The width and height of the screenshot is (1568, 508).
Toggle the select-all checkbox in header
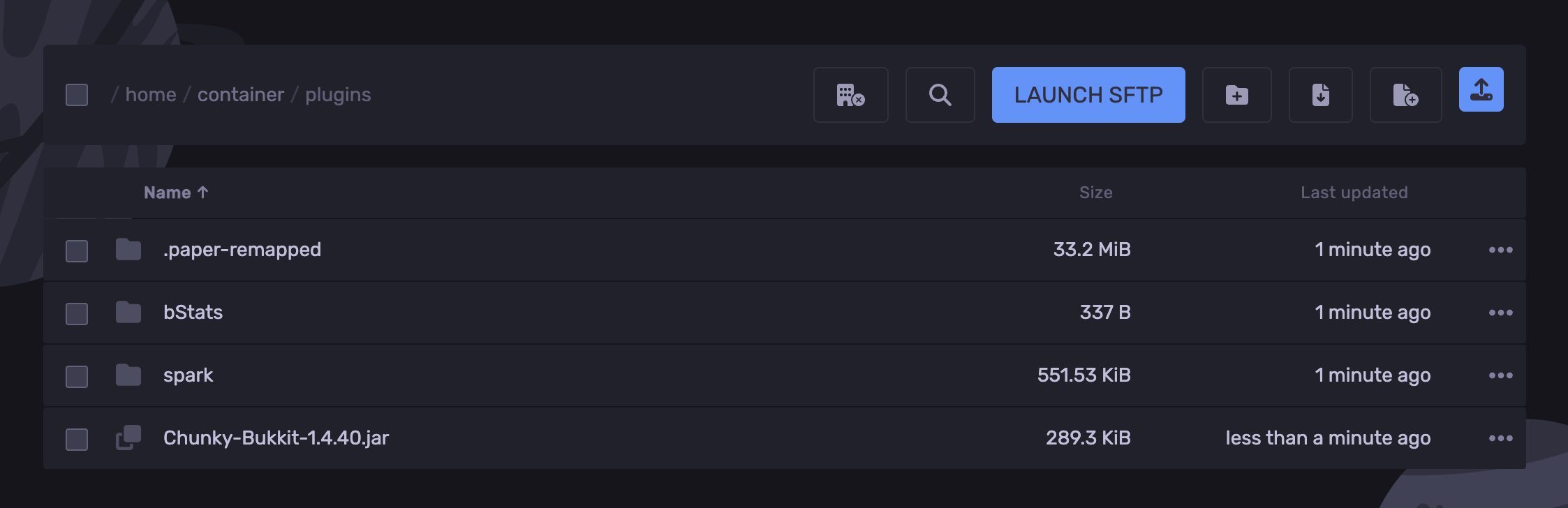click(77, 95)
